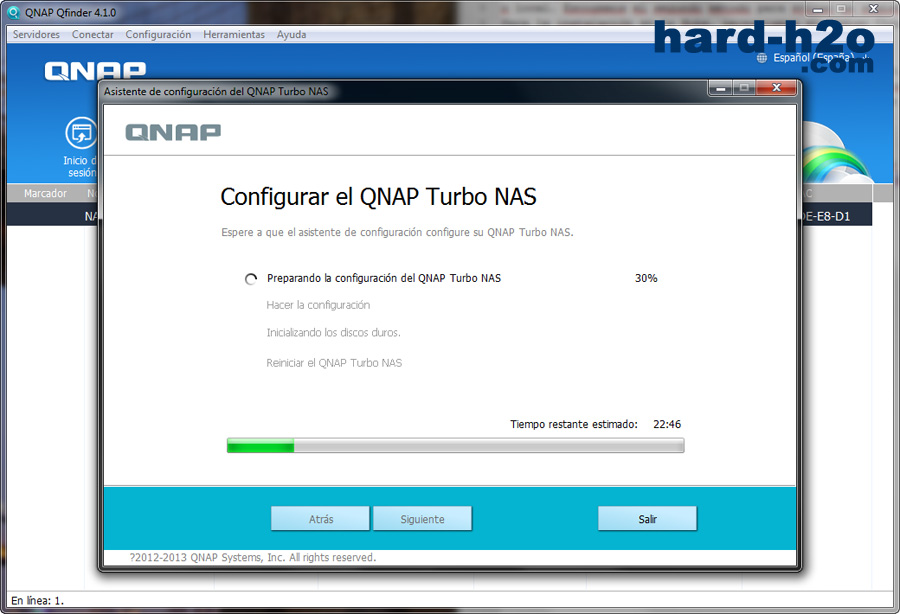
Task: Minimize the QNAP Qfinder window
Action: pyautogui.click(x=818, y=9)
